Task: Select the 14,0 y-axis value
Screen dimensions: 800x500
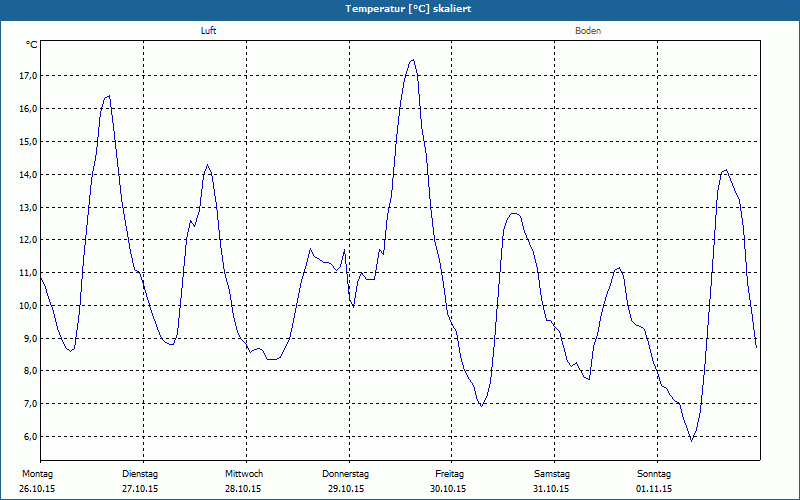Action: [x=28, y=174]
